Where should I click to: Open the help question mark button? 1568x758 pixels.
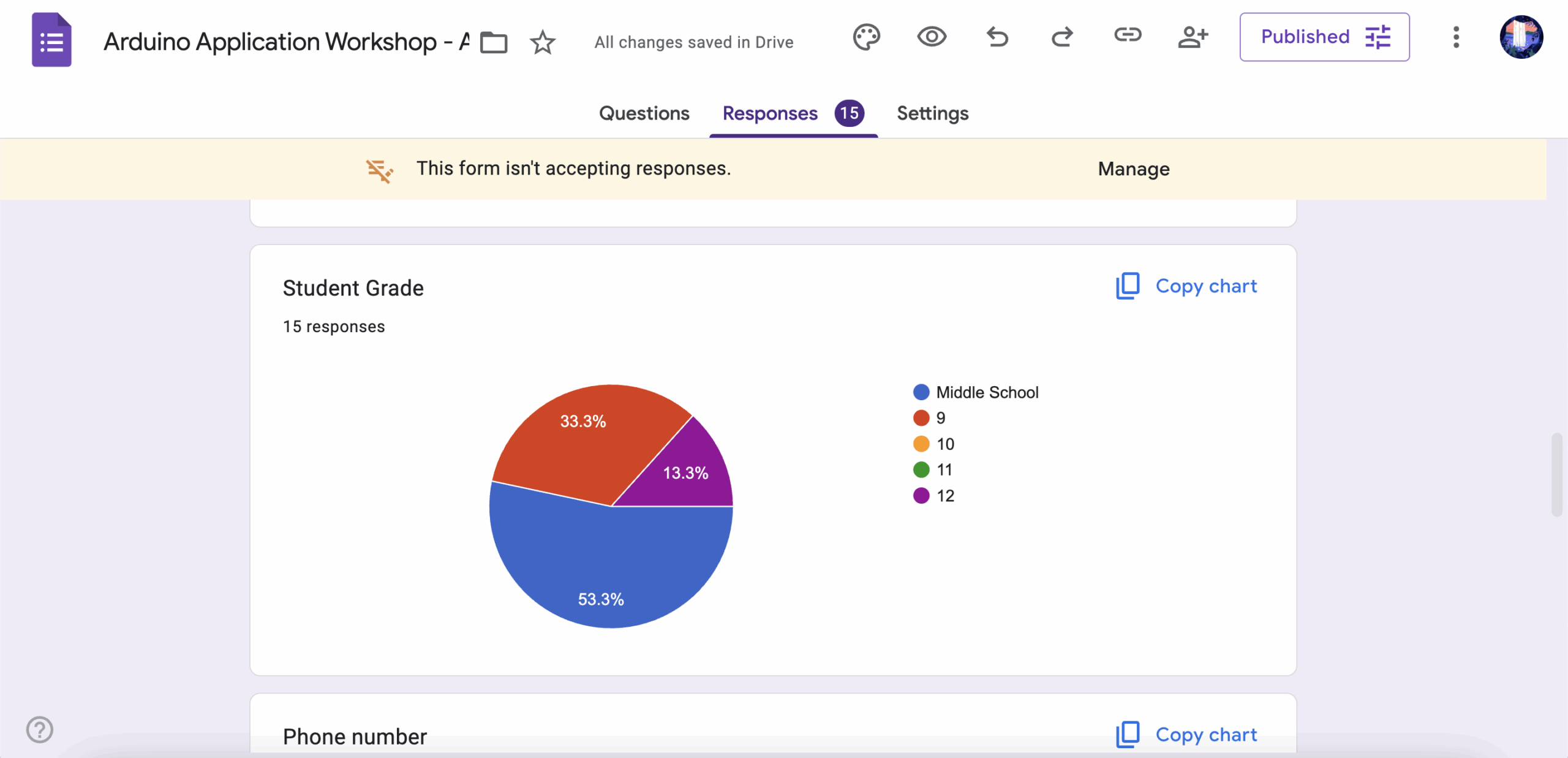(40, 729)
